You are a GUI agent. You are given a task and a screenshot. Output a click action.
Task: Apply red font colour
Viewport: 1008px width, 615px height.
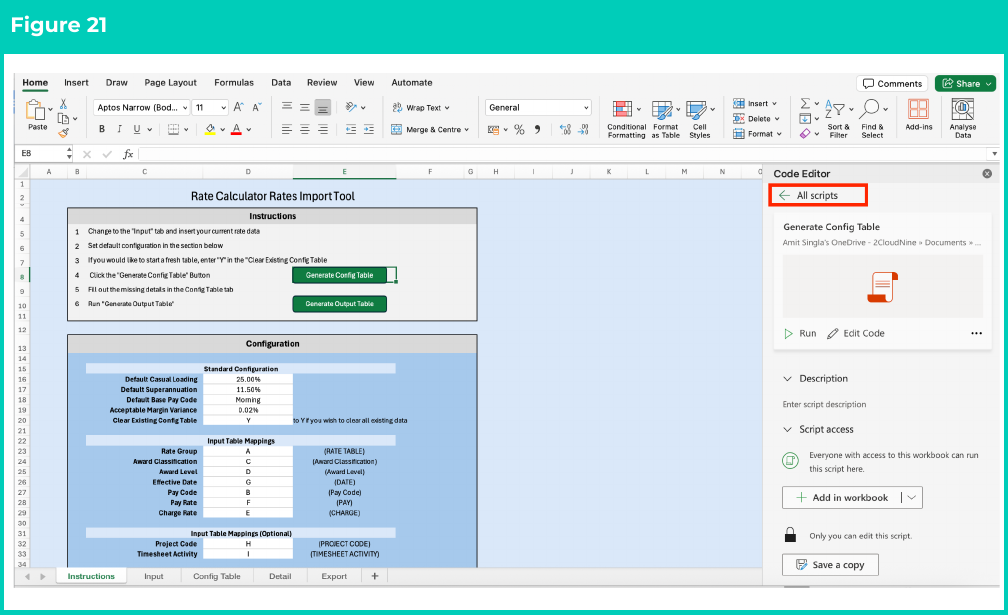(x=237, y=129)
